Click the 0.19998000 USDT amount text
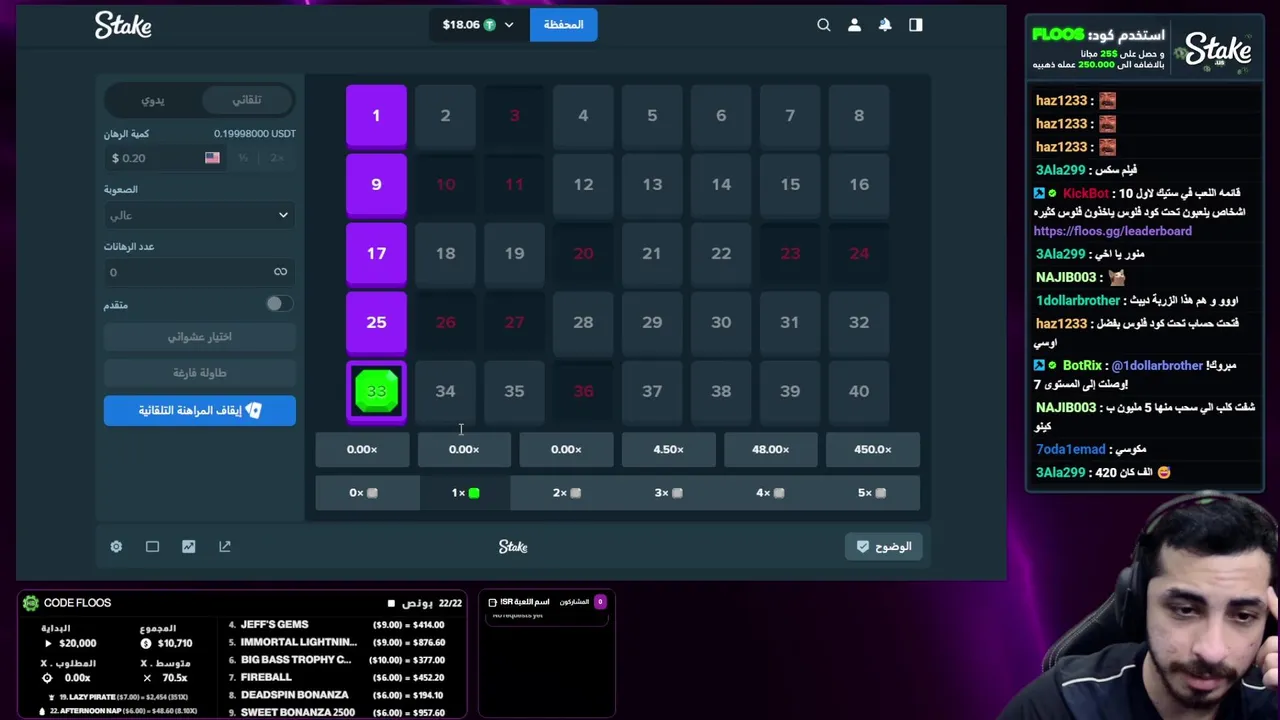The height and width of the screenshot is (720, 1280). pyautogui.click(x=255, y=134)
